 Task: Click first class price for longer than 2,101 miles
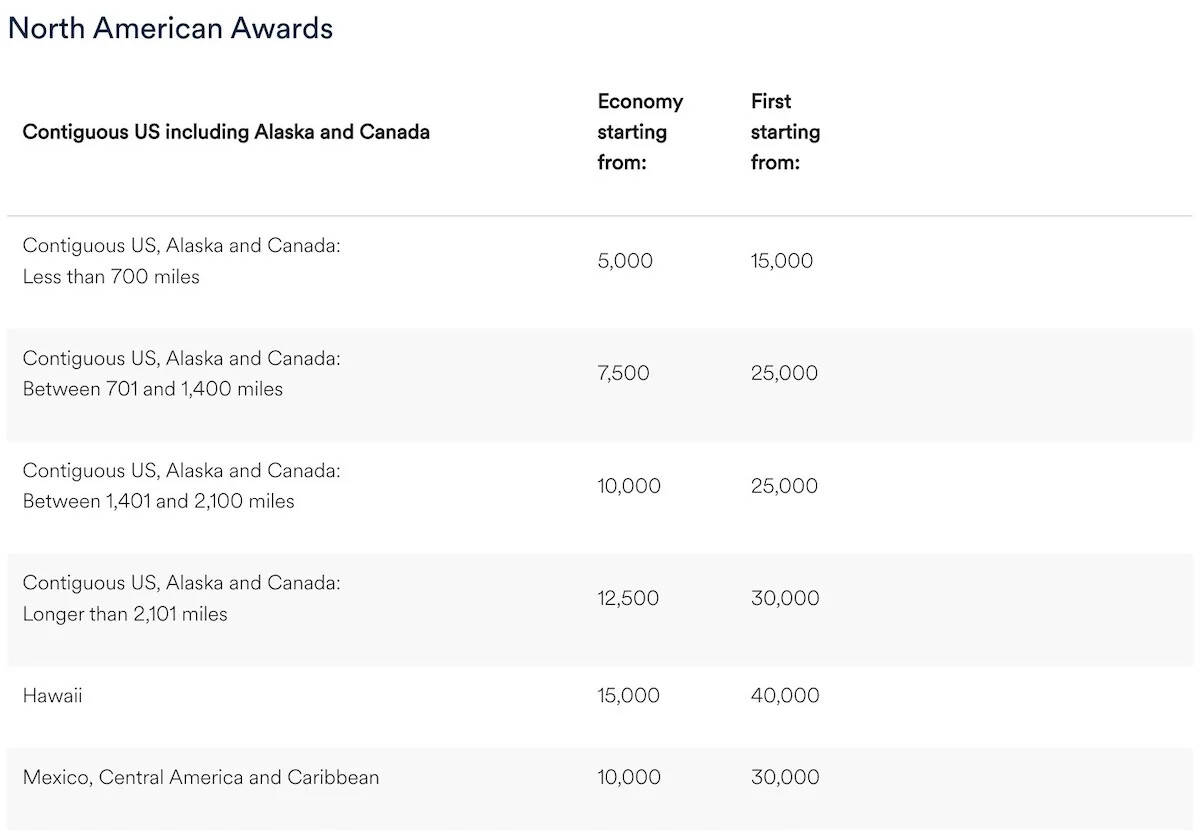point(785,598)
